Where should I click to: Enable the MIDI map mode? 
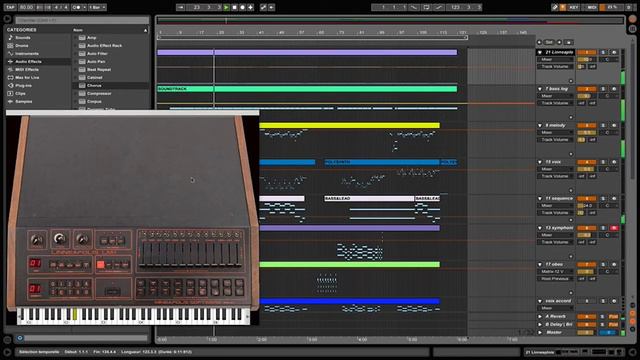tap(592, 7)
